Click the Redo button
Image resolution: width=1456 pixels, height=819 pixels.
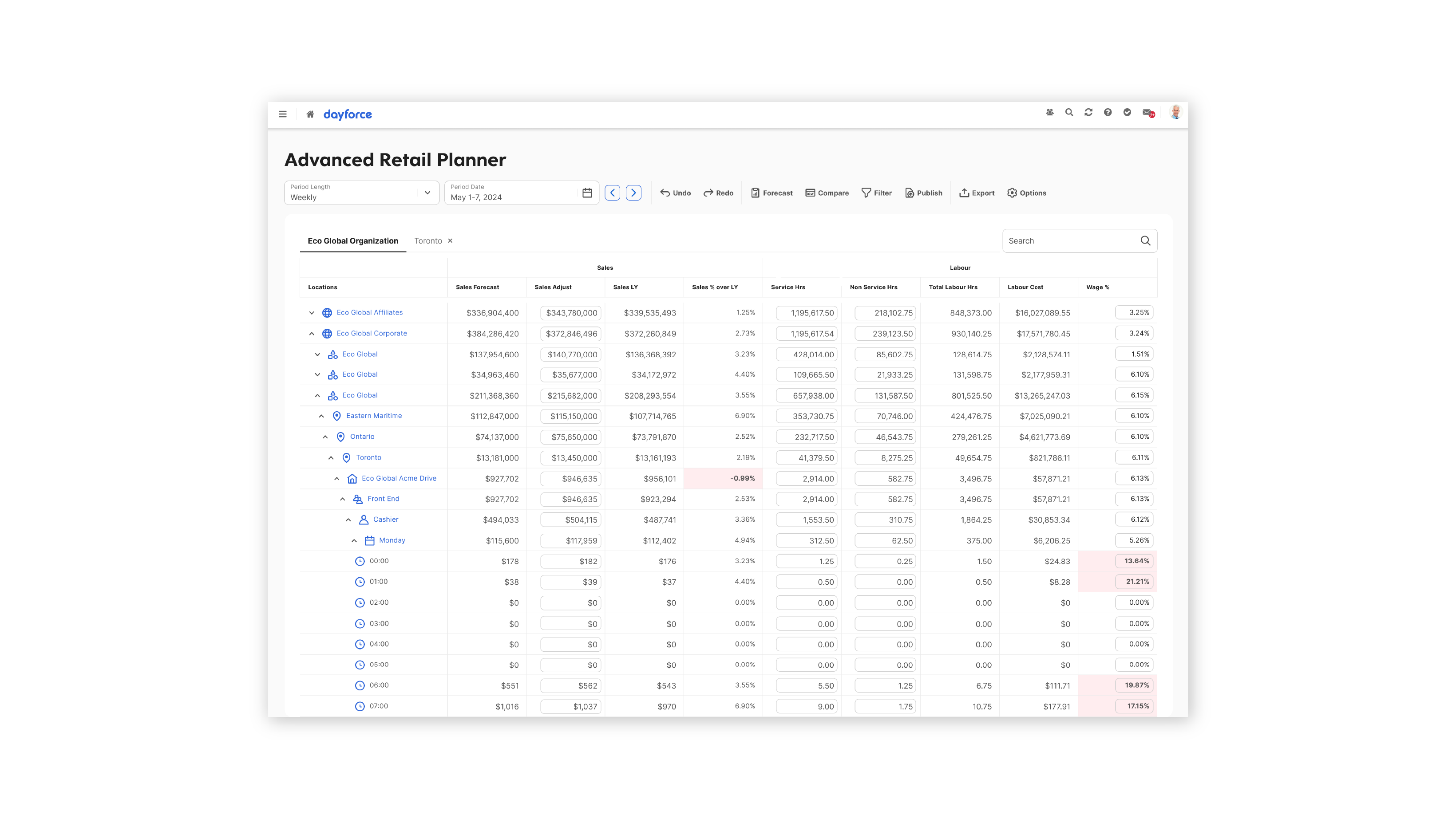pos(718,193)
